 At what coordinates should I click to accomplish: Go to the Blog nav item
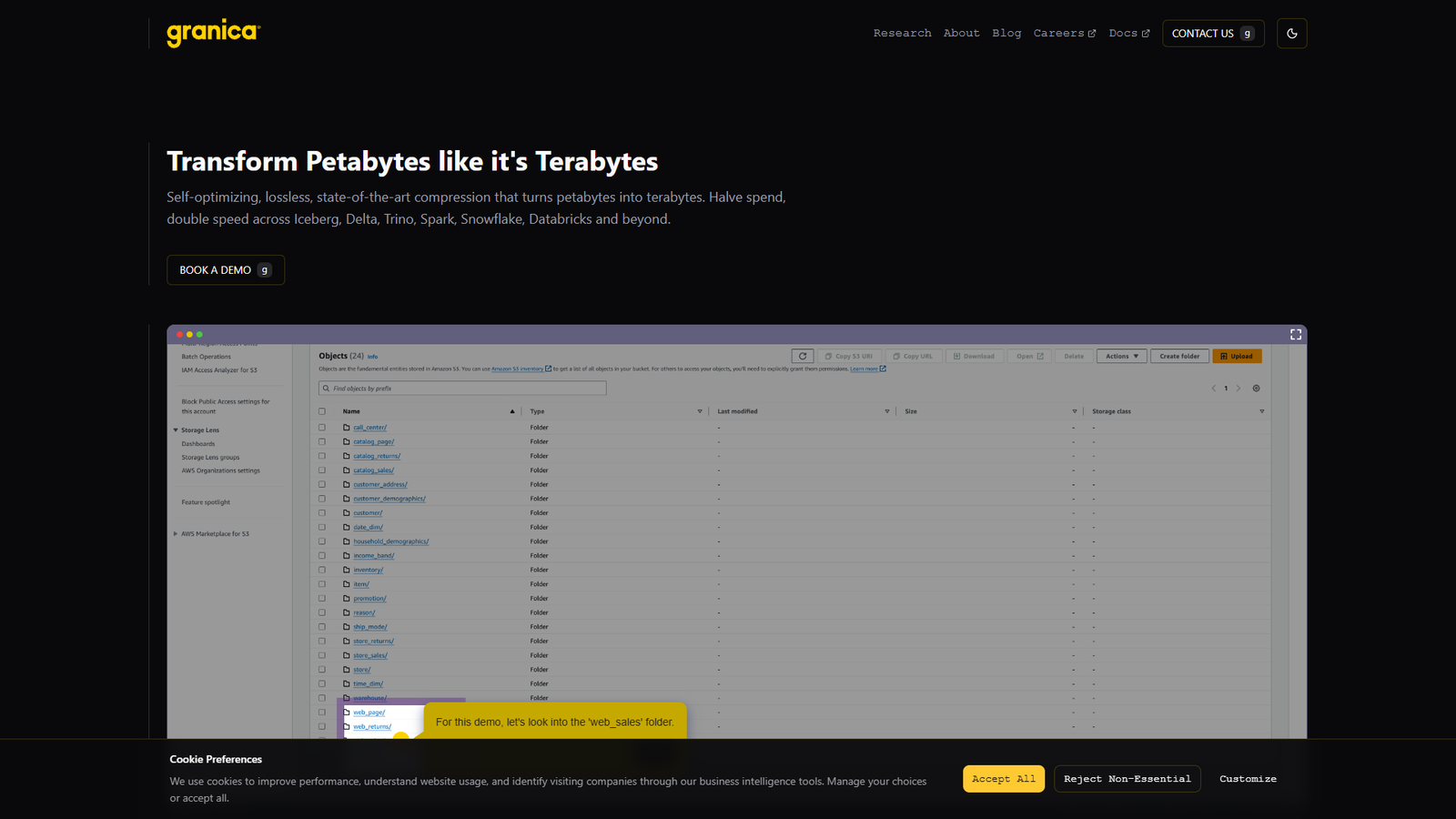1006,34
